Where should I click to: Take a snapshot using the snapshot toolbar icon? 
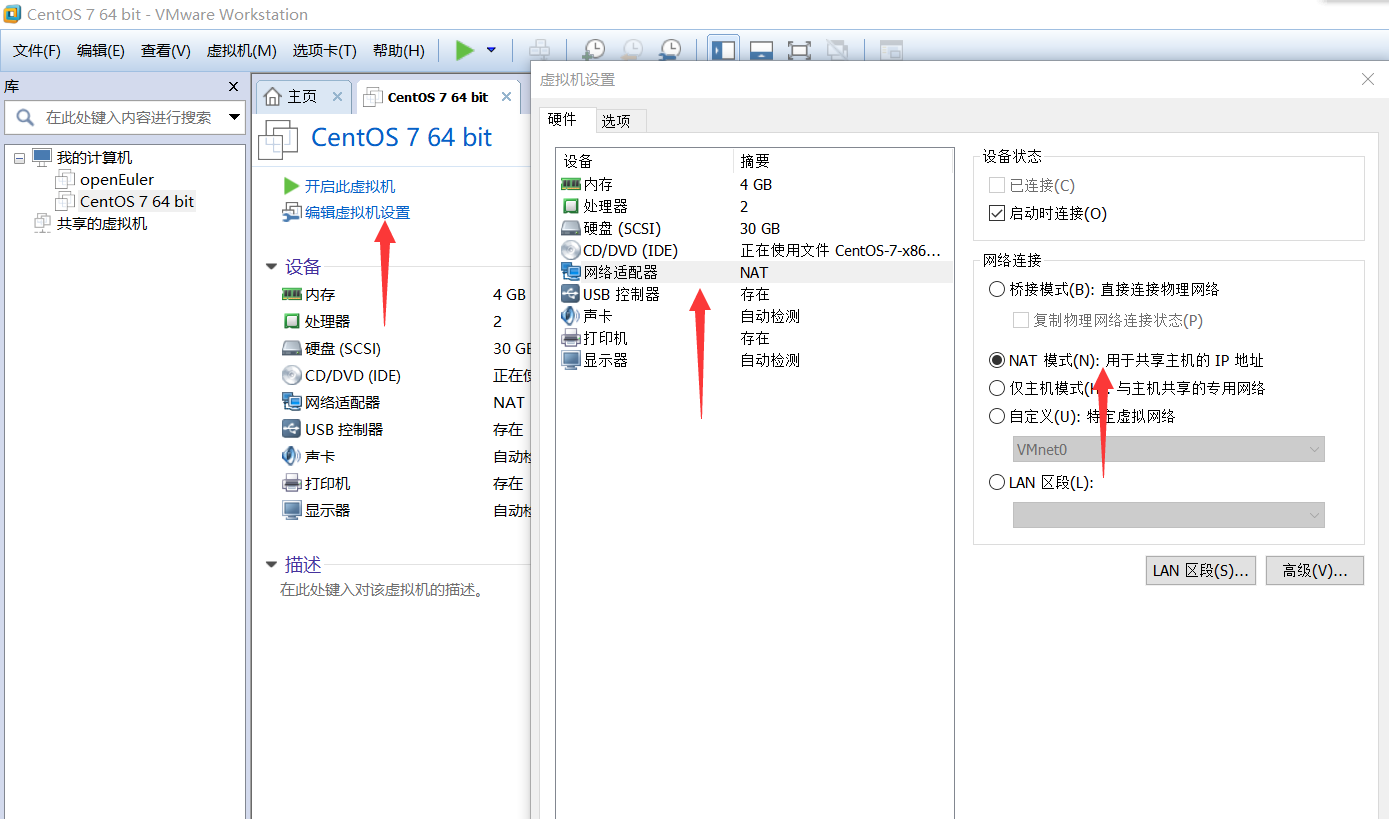tap(594, 50)
